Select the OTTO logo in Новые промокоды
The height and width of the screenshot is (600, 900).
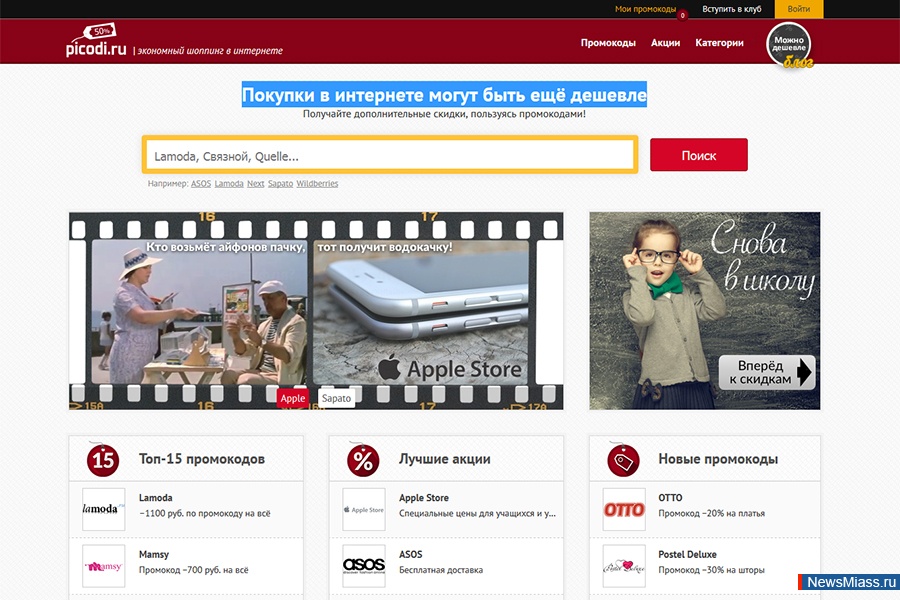click(x=623, y=509)
